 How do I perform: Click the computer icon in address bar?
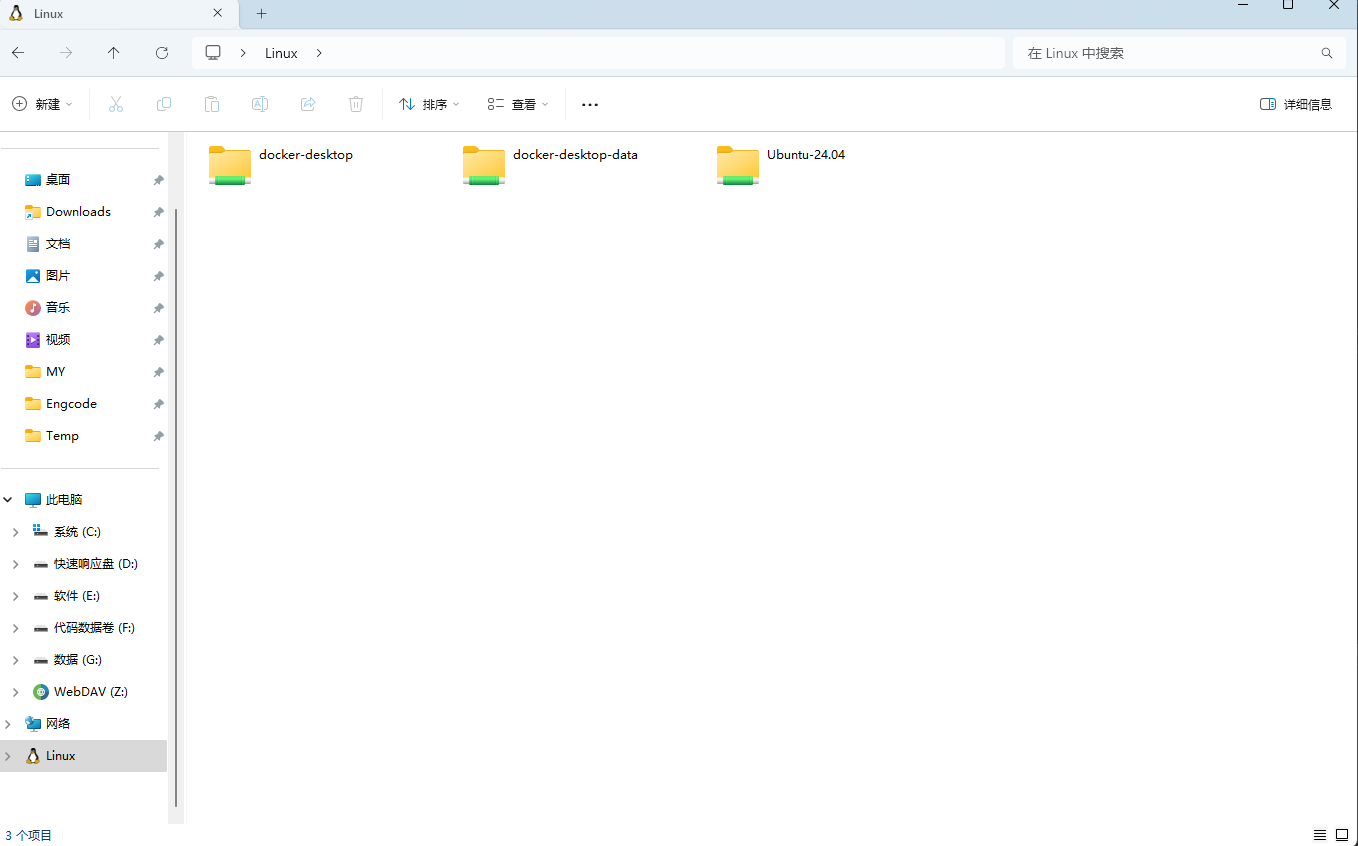(213, 53)
